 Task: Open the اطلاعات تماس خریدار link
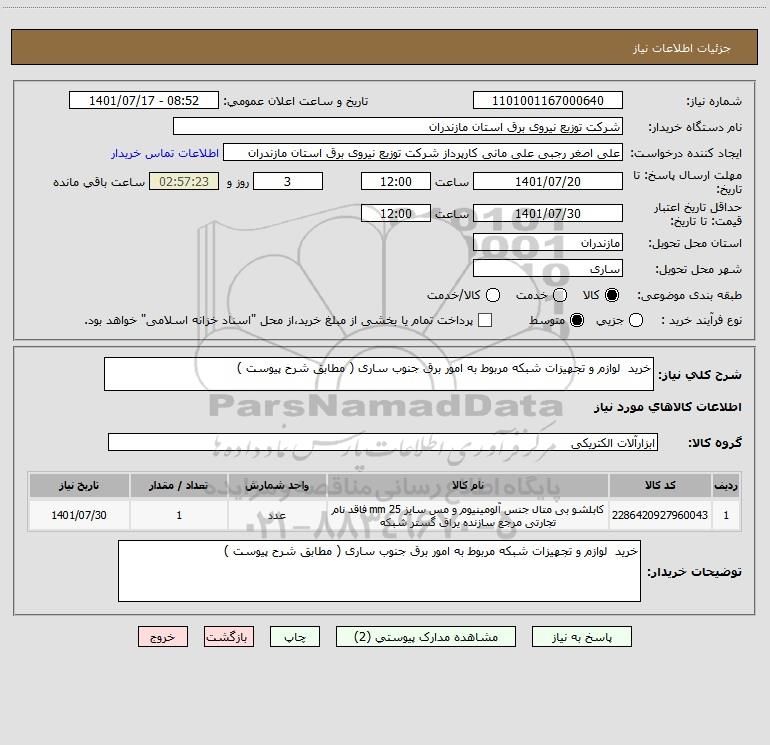[x=165, y=153]
